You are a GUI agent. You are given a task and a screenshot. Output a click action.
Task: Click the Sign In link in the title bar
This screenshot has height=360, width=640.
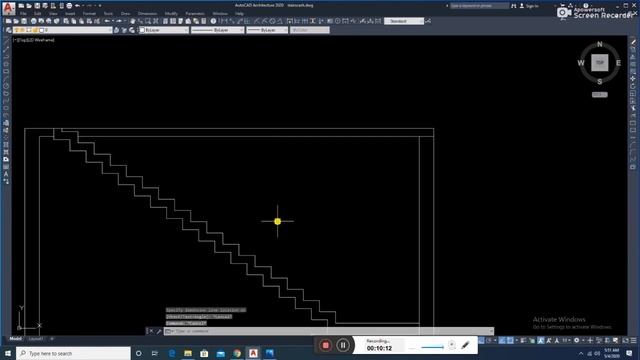tap(532, 6)
